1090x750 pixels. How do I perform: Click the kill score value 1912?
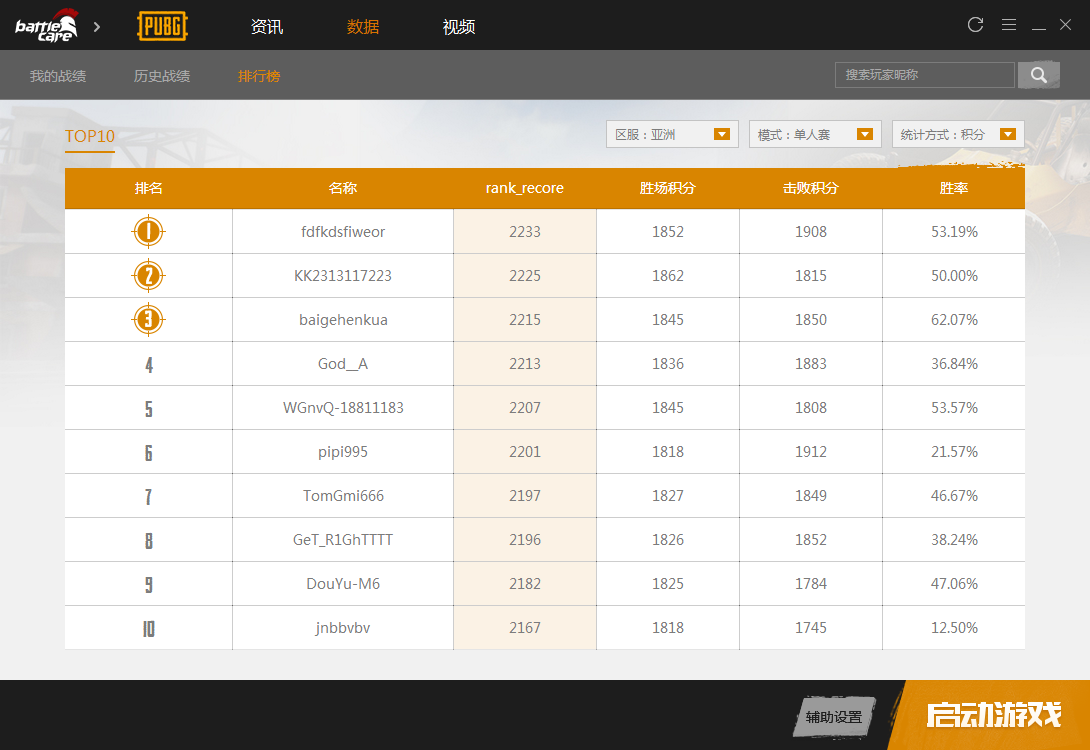[811, 452]
